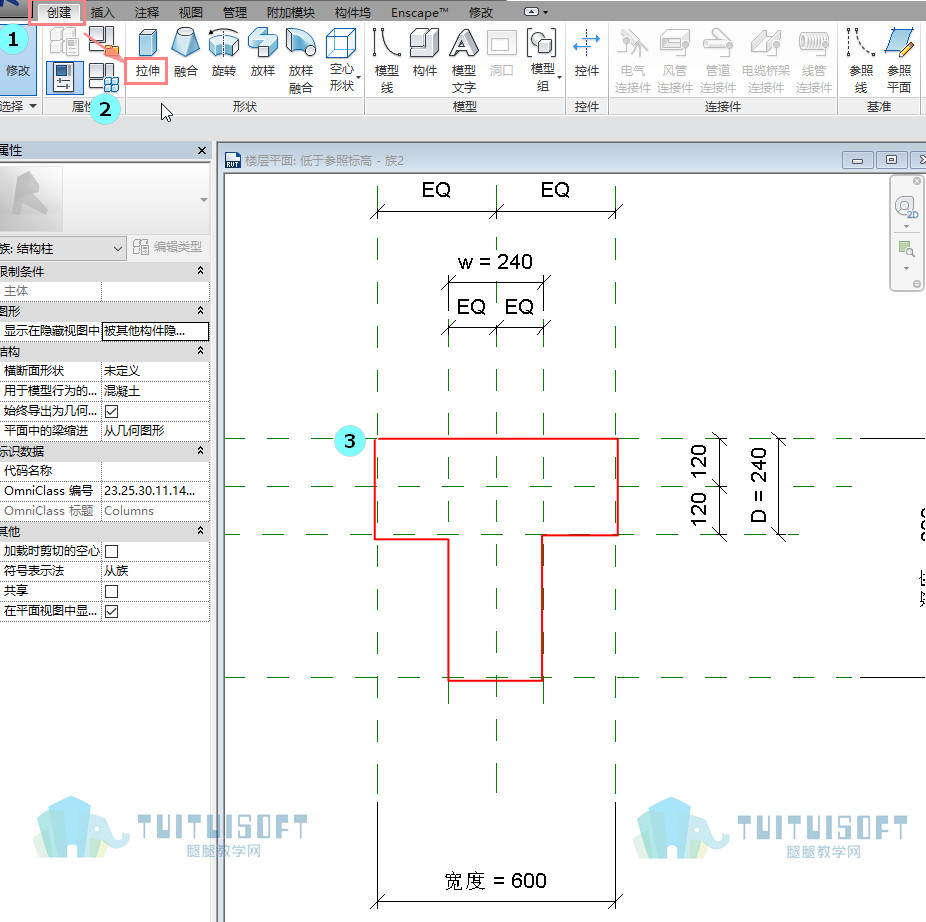Select the 控件 control tool
926x922 pixels.
[586, 54]
